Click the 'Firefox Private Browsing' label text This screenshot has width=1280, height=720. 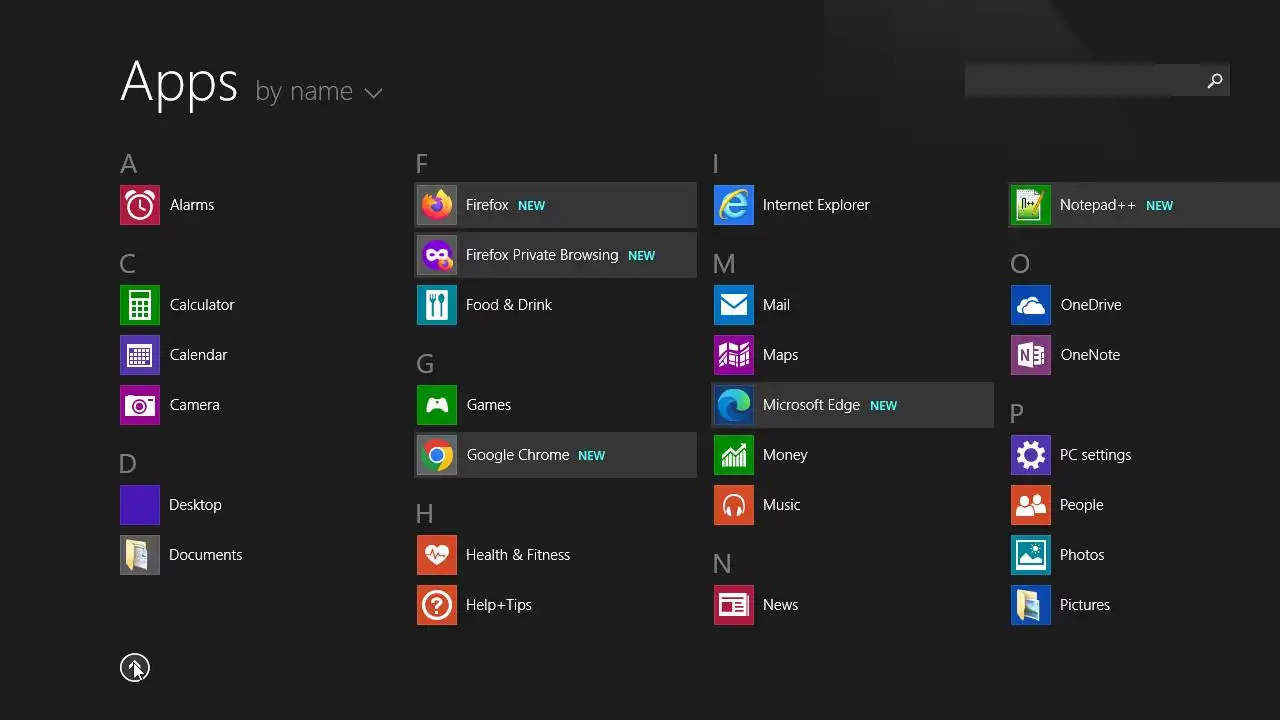(542, 255)
